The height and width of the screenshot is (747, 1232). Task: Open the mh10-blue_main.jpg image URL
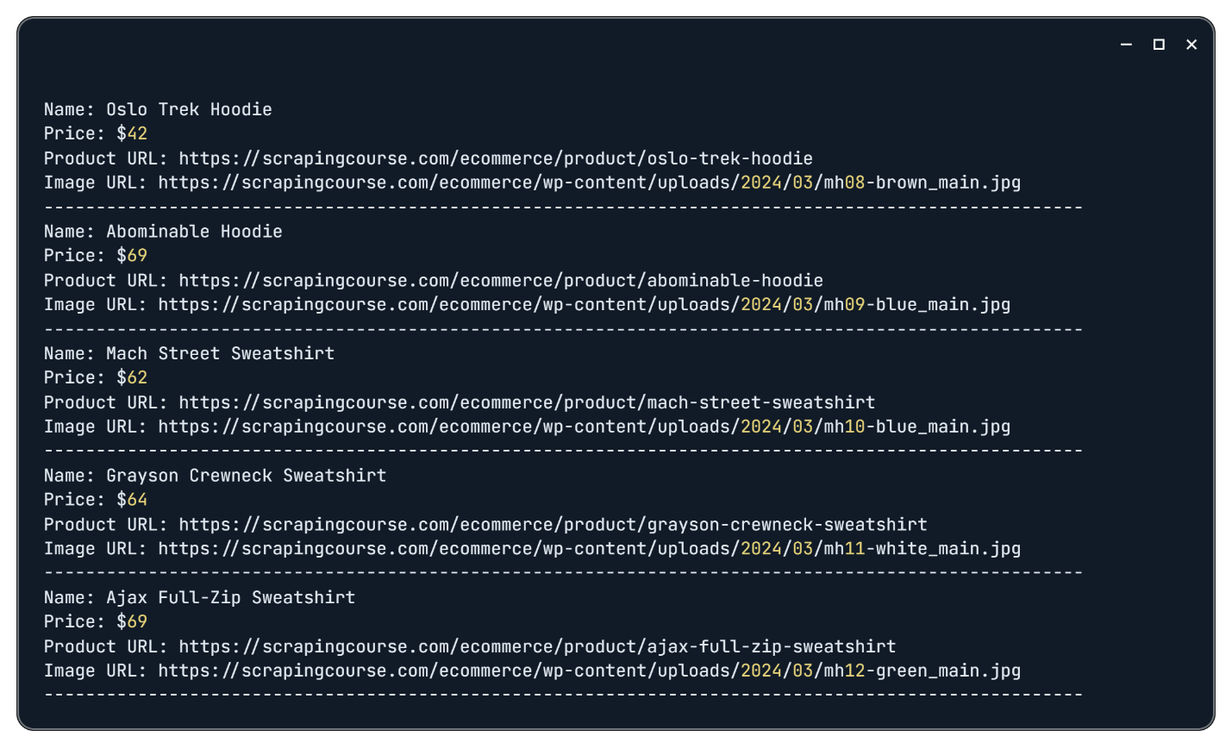584,427
